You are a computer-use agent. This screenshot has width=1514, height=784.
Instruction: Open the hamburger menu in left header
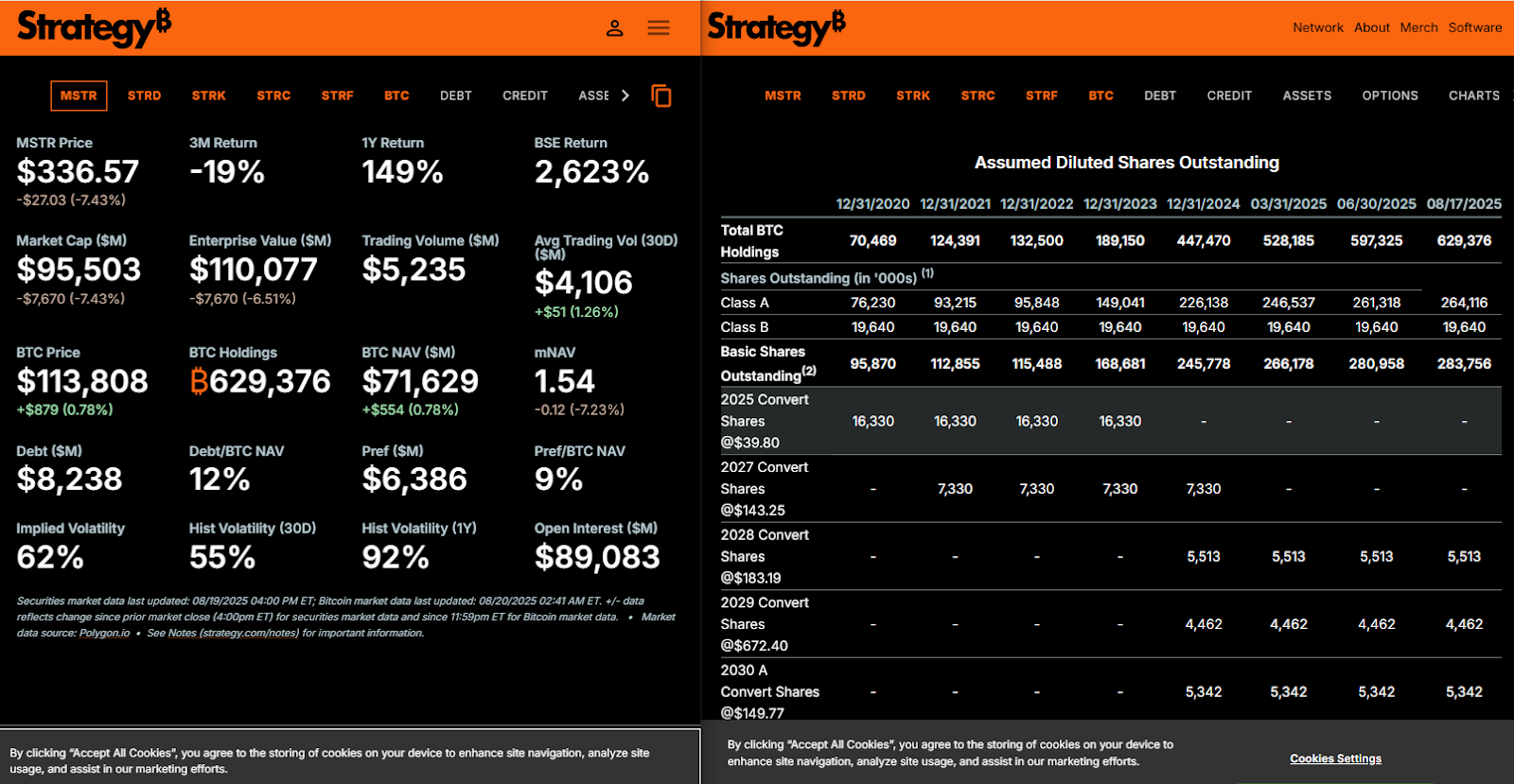659,27
